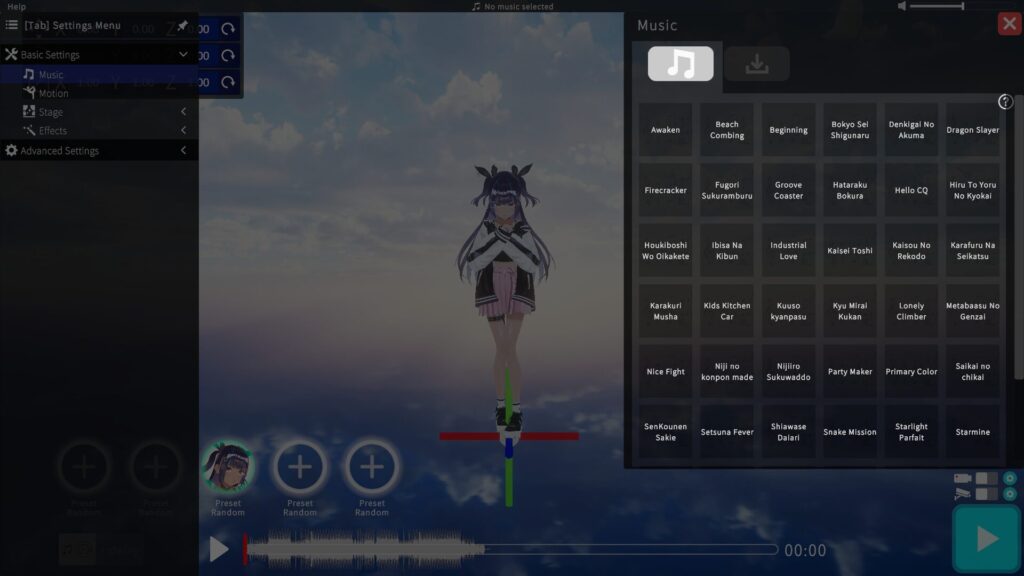The image size is (1024, 576).
Task: Start the show with the large teal play button
Action: 986,539
